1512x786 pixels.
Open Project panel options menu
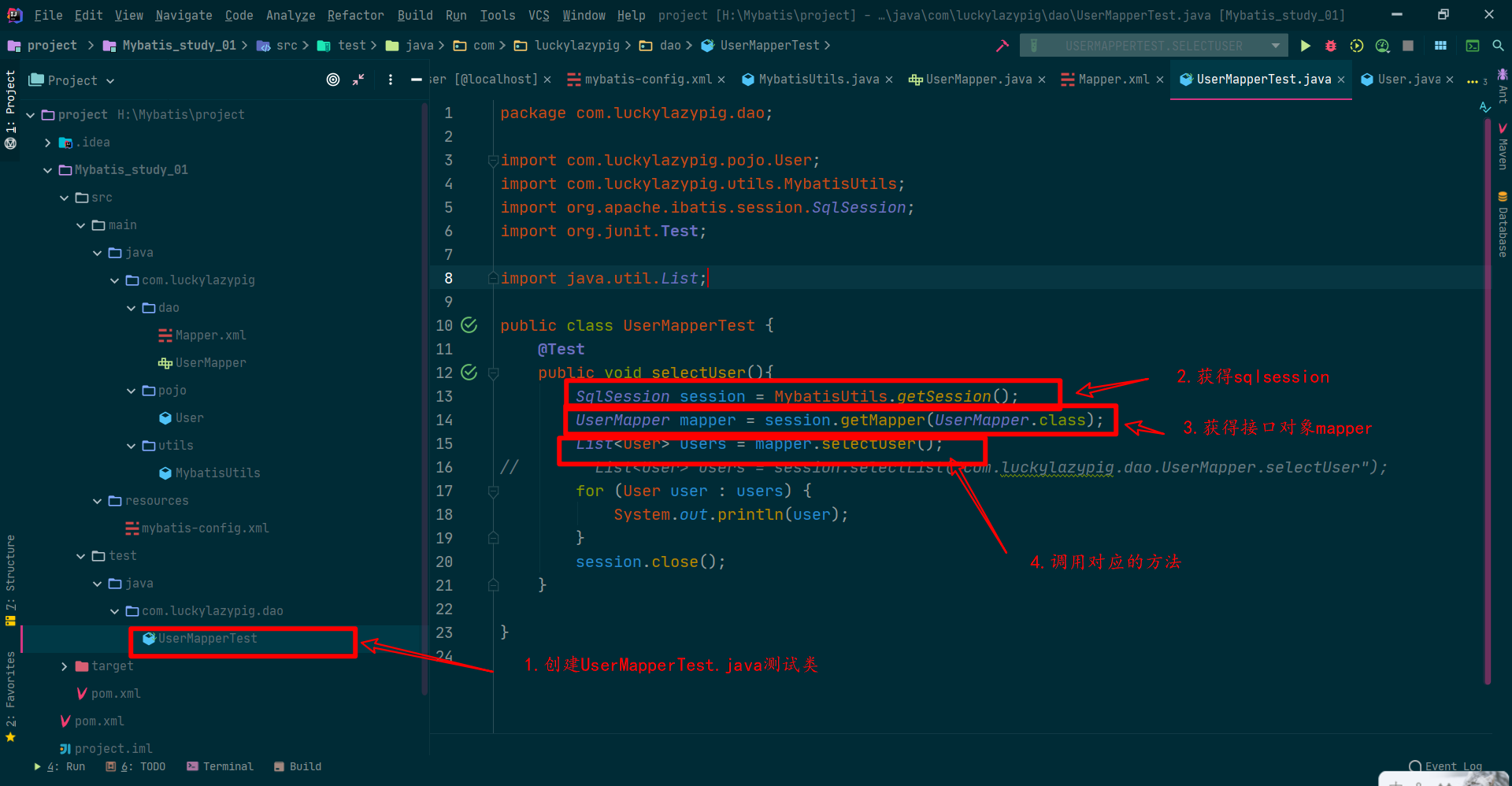tap(390, 80)
